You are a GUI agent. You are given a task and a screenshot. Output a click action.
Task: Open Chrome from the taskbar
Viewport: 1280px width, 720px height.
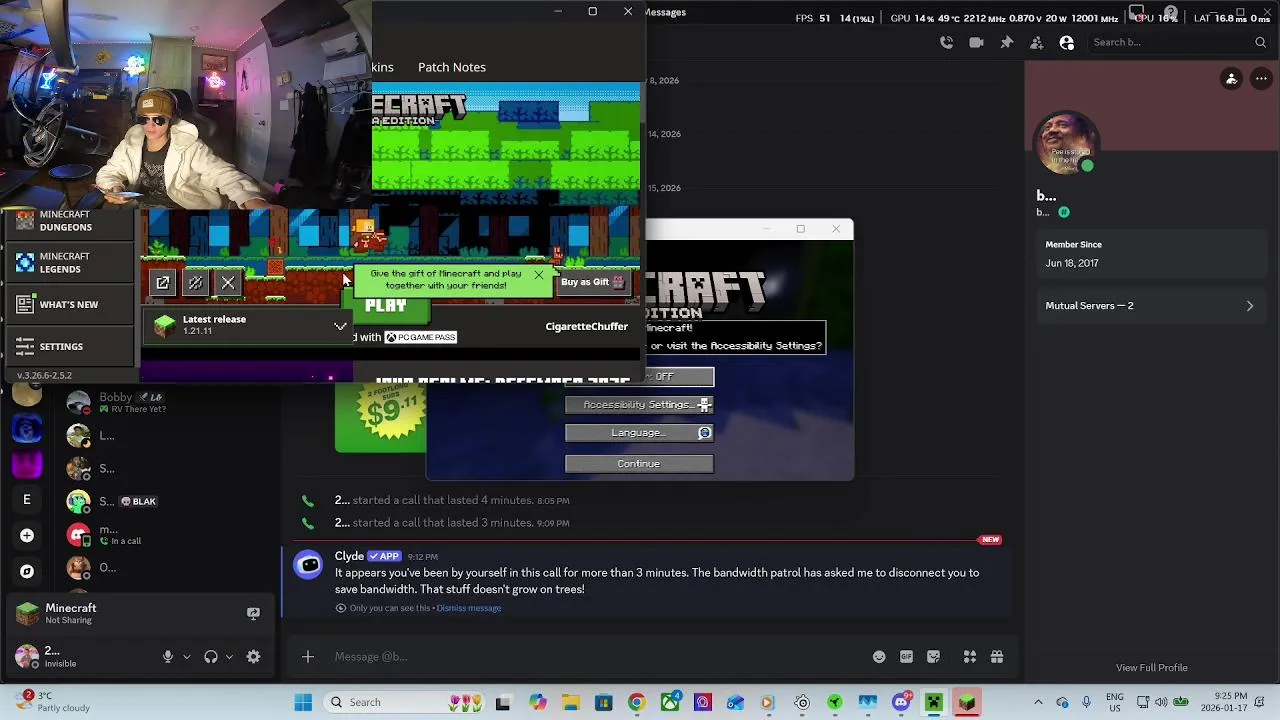[636, 703]
